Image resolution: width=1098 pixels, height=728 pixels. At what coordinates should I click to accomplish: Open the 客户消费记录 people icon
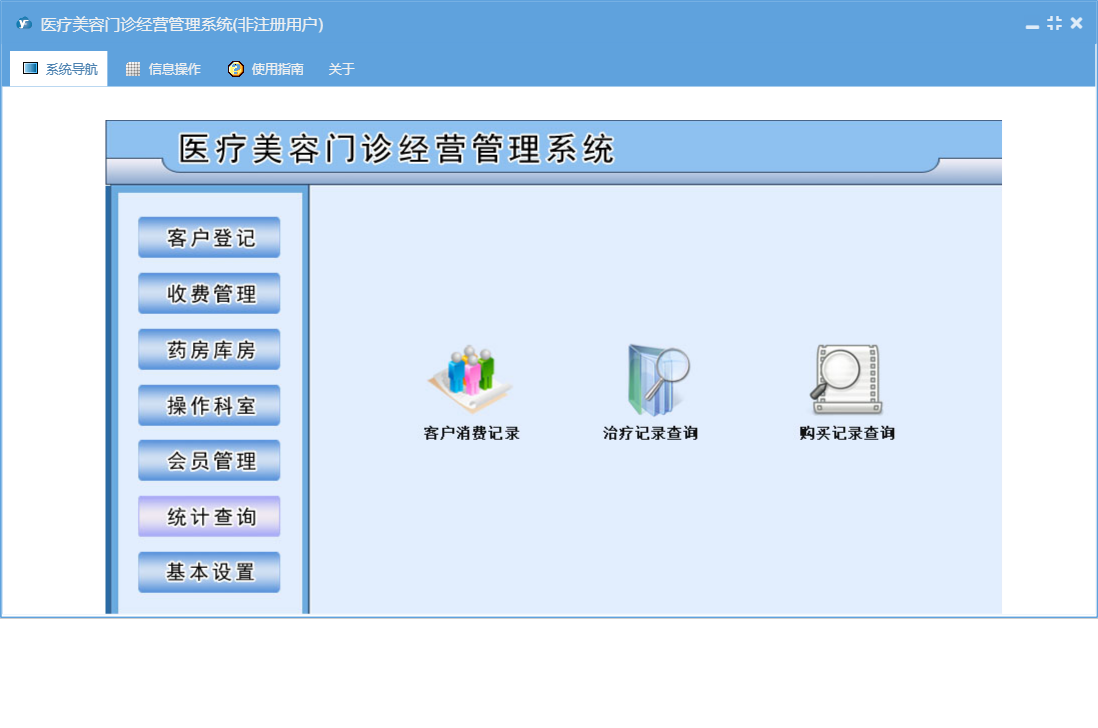pyautogui.click(x=471, y=379)
